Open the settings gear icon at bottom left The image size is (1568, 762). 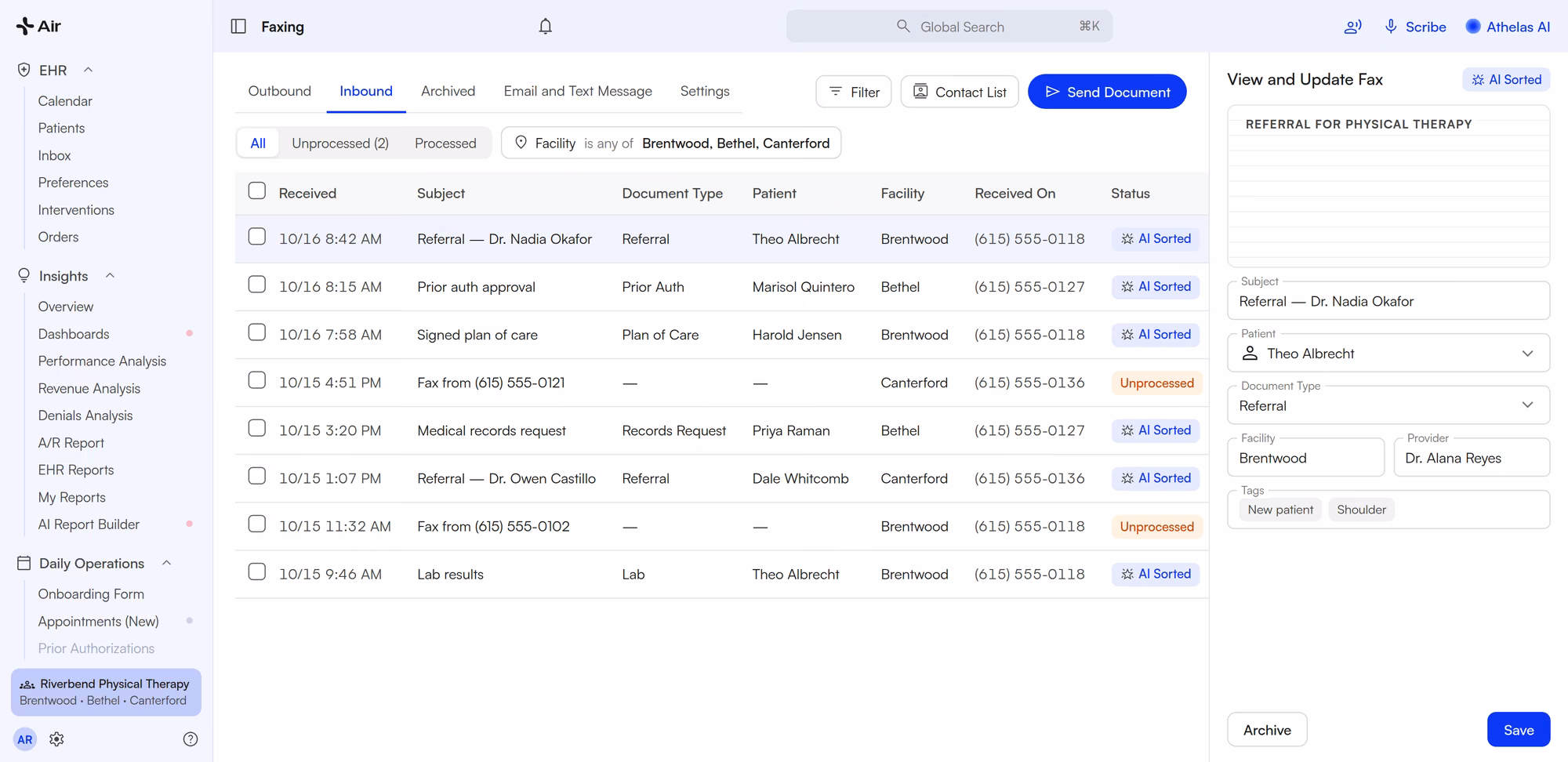[x=56, y=739]
